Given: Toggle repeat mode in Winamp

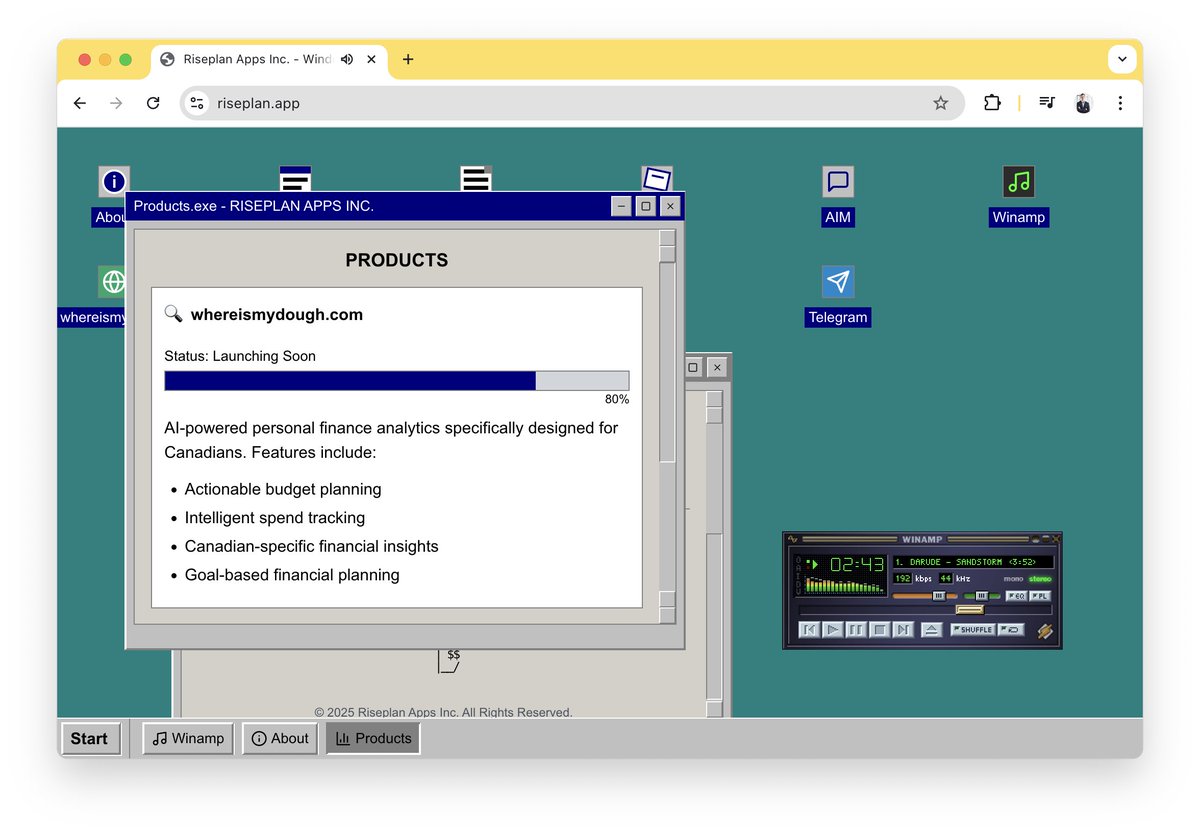Looking at the screenshot, I should (x=1011, y=630).
